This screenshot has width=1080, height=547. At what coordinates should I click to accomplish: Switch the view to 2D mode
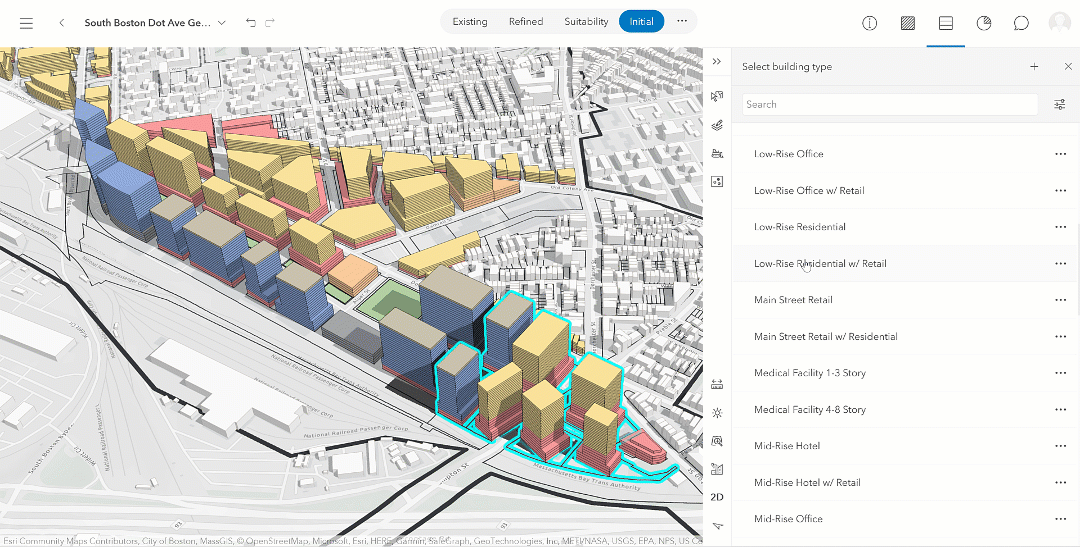[x=717, y=497]
